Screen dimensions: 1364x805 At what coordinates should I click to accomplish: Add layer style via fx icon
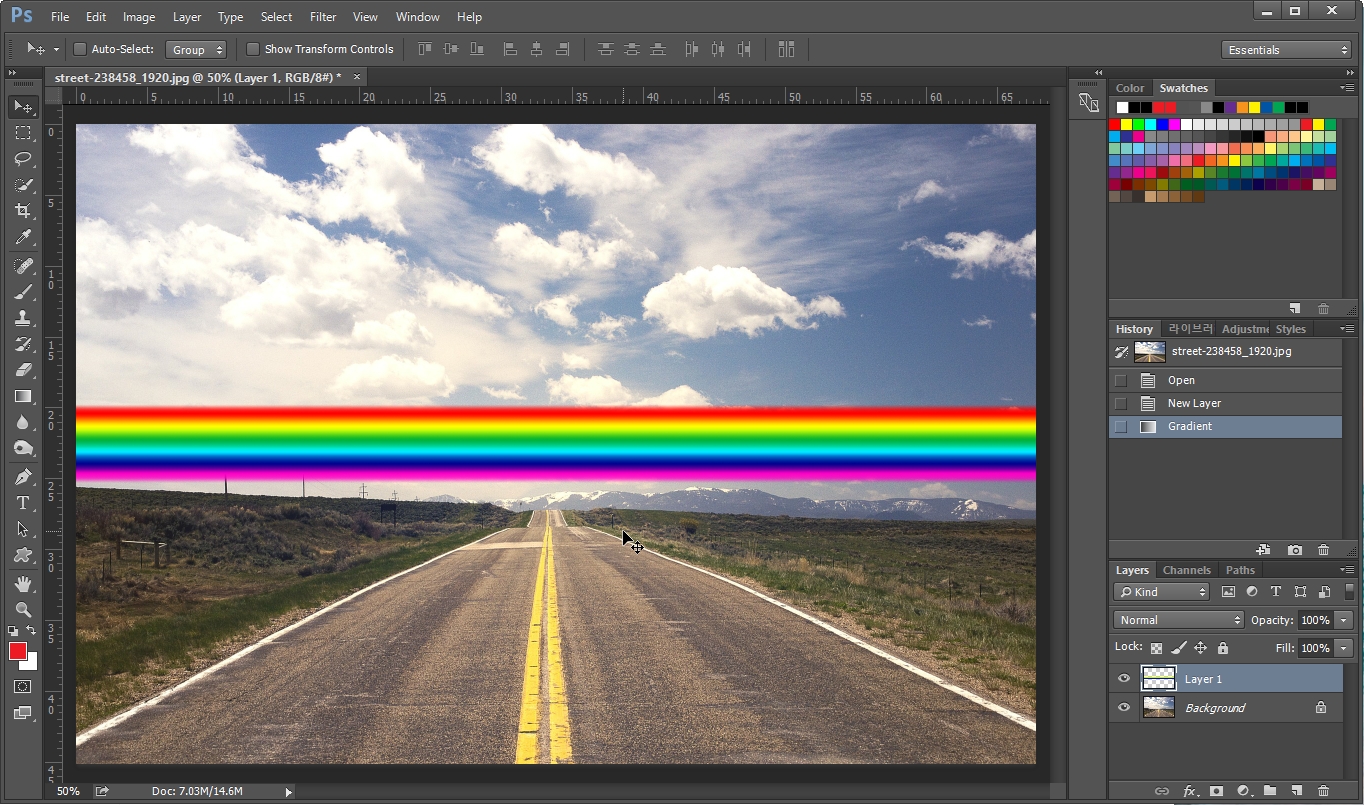click(x=1190, y=791)
